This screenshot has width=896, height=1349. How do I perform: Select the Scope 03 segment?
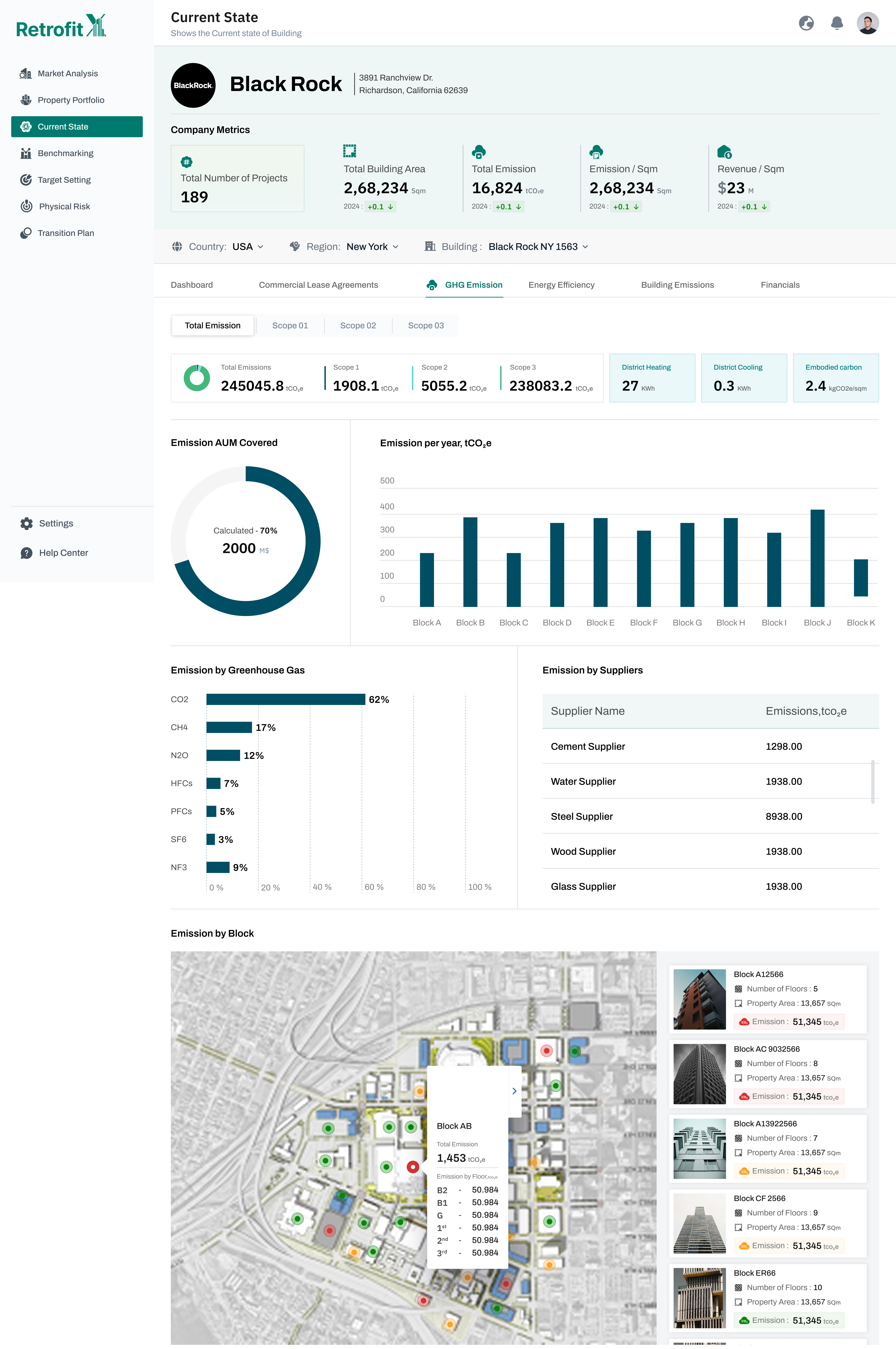426,326
